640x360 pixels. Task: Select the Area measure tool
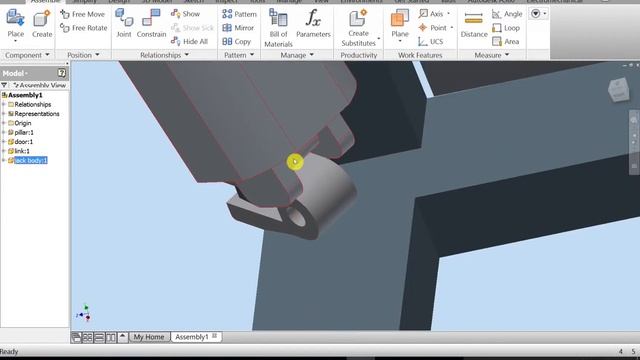point(505,42)
